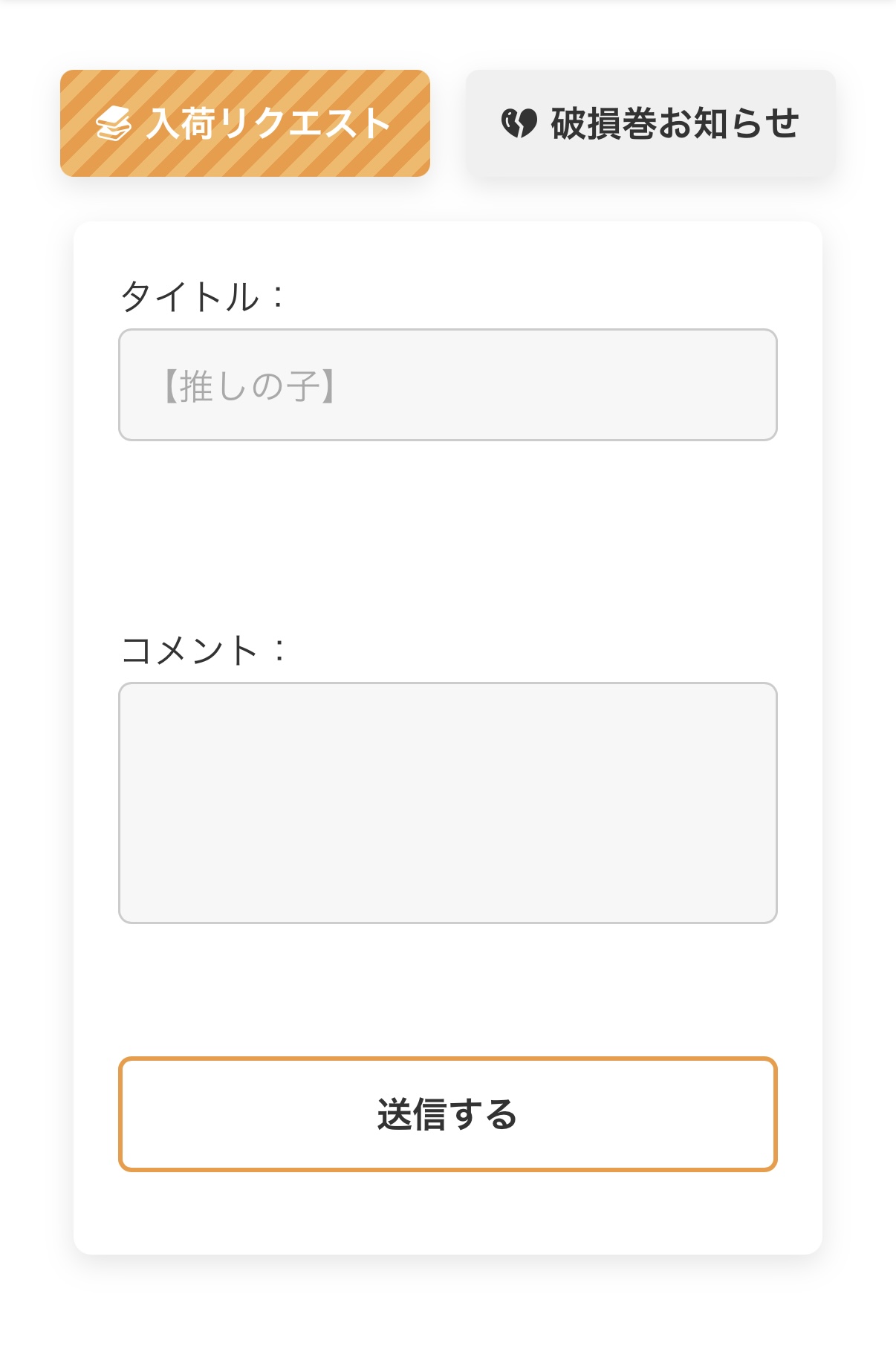Screen dimensions: 896x1346
Task: Click the コメント： label text
Action: [x=204, y=650]
